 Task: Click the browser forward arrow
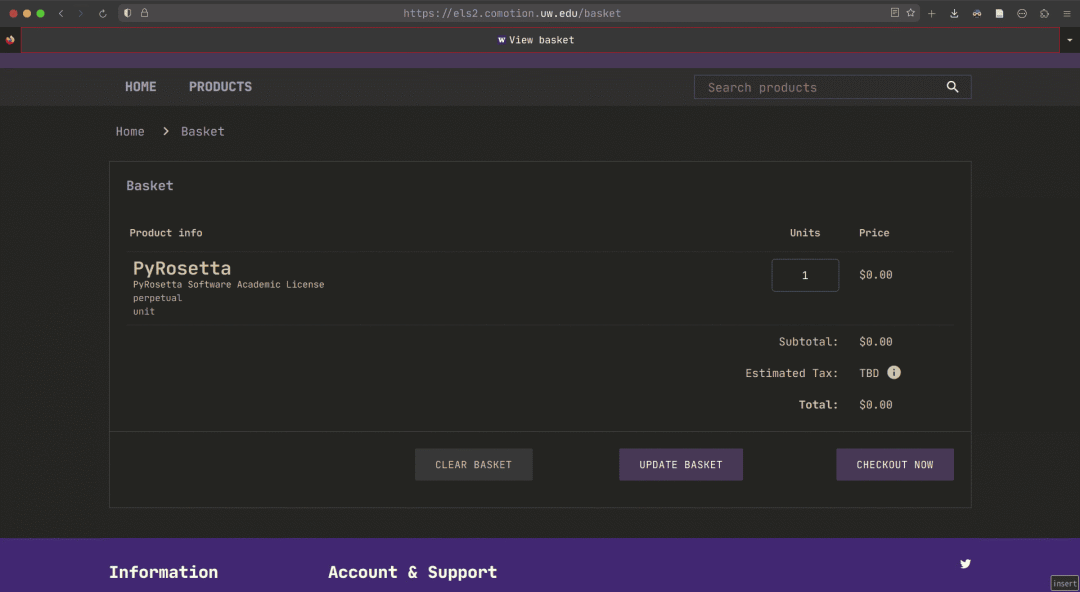81,13
